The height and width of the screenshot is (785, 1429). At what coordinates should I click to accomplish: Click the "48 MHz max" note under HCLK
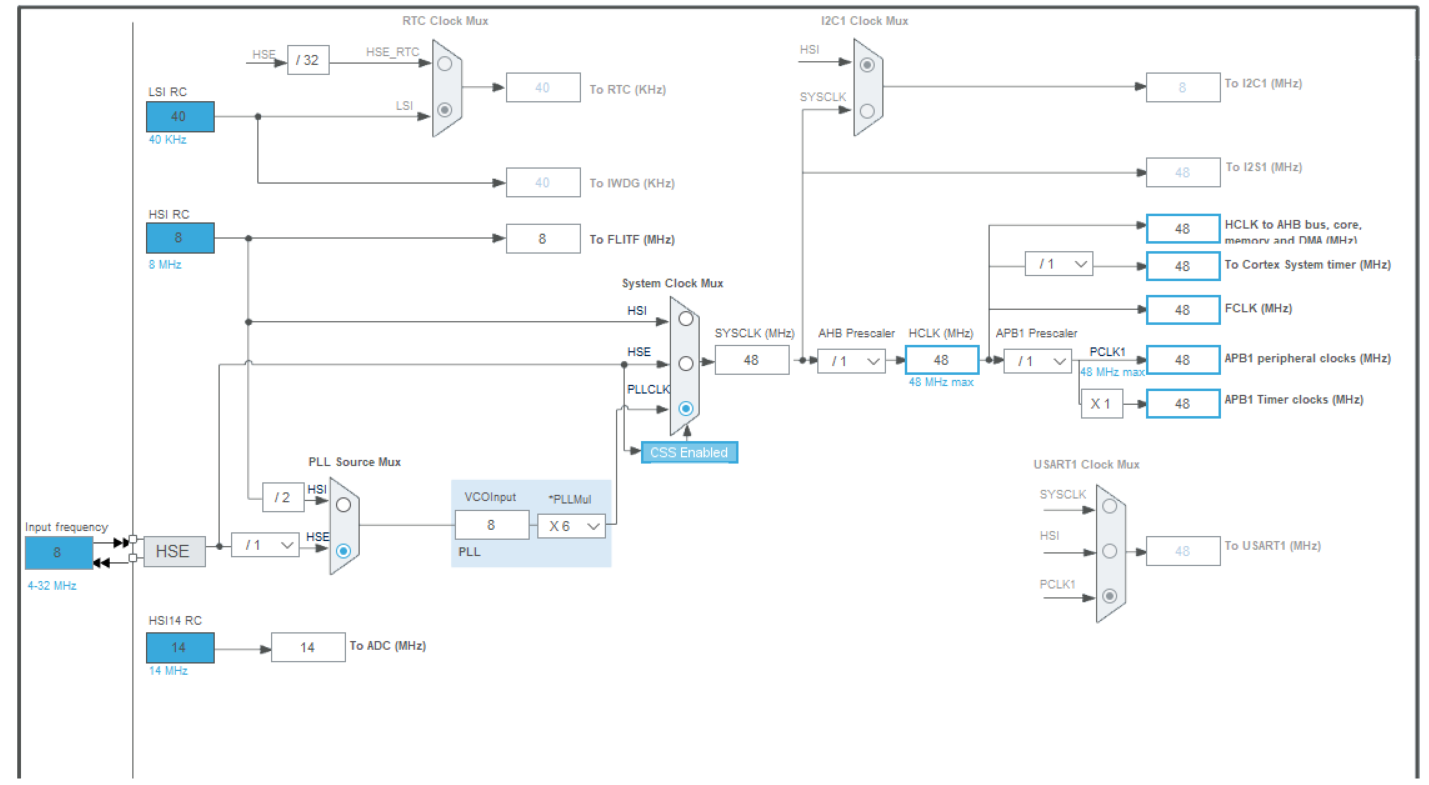(x=941, y=382)
